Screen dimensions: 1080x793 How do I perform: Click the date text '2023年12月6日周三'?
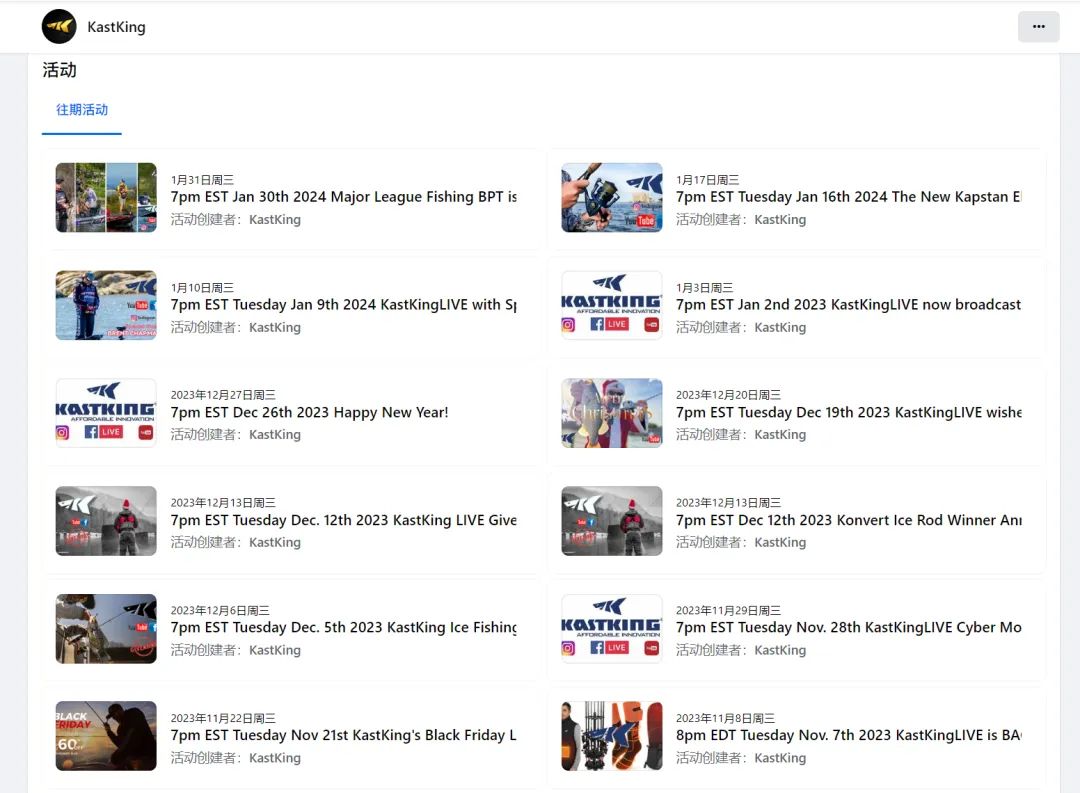tap(220, 610)
